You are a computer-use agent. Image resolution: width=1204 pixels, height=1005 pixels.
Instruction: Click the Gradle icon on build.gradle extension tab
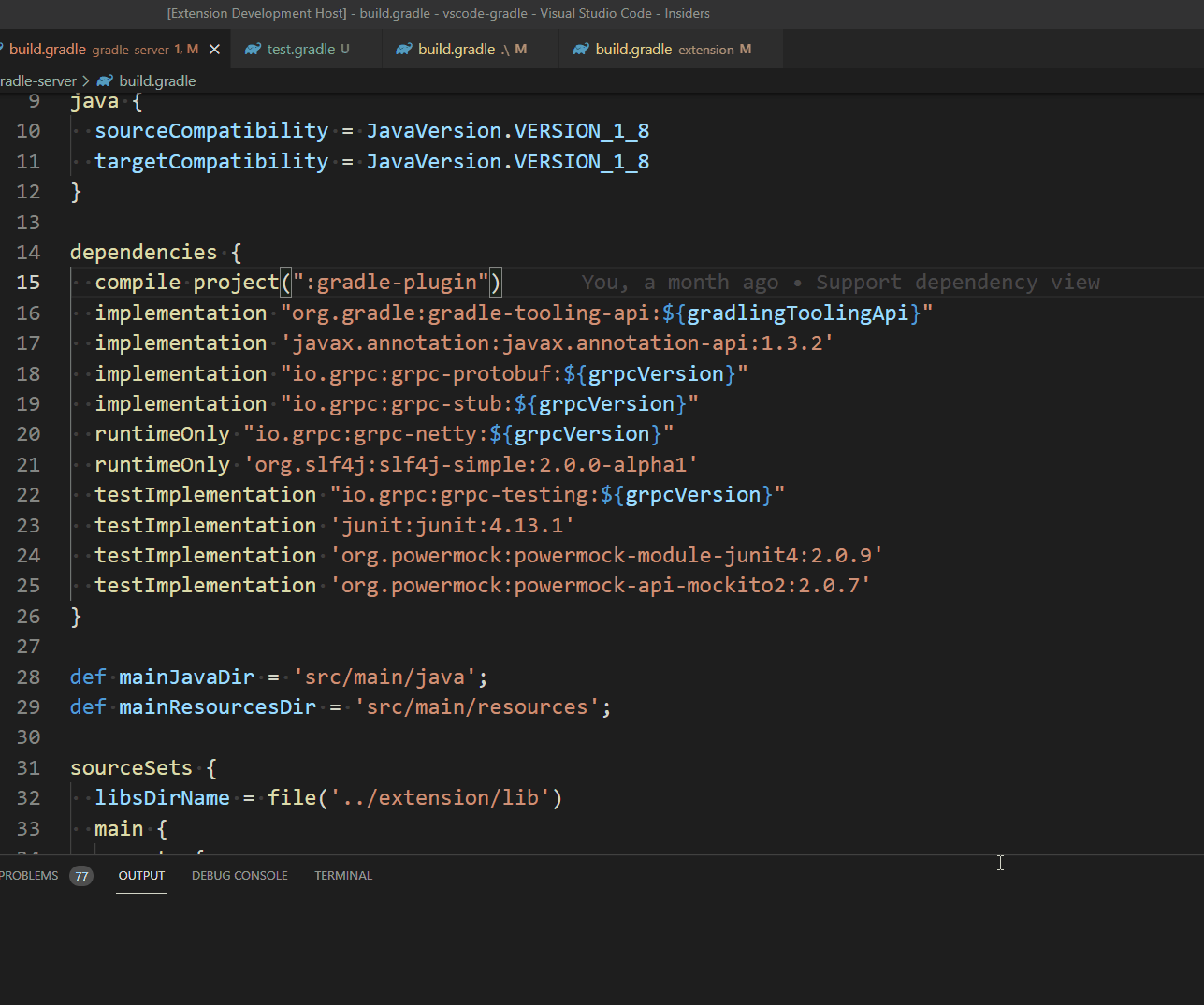pos(581,49)
